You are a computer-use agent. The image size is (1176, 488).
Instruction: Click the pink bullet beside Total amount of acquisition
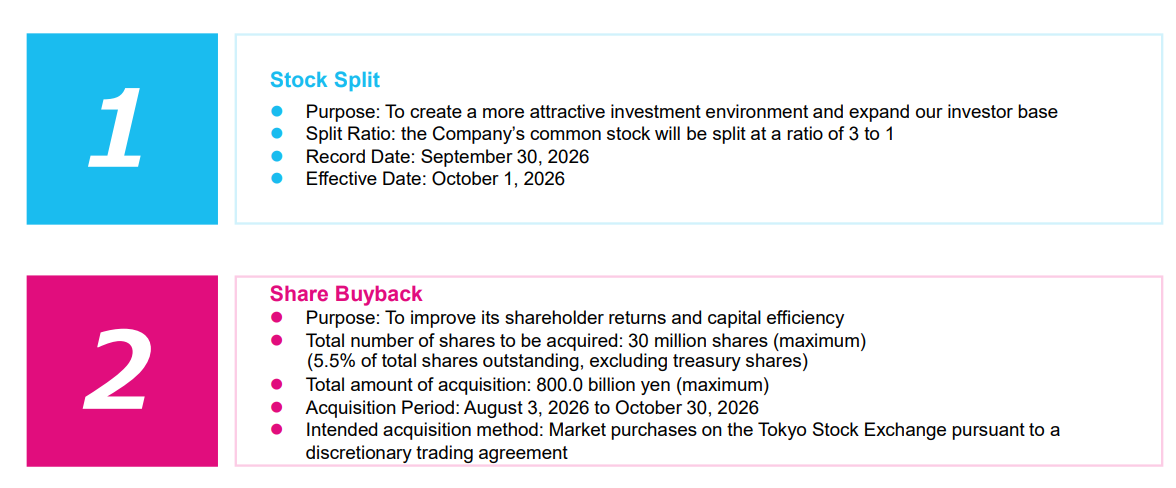(x=276, y=385)
